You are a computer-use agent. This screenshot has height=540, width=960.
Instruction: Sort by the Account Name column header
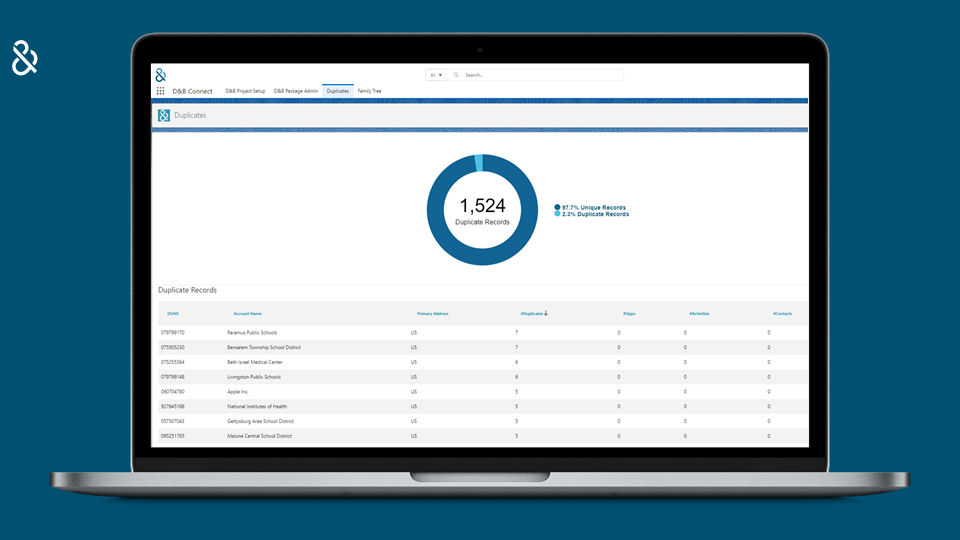point(247,314)
